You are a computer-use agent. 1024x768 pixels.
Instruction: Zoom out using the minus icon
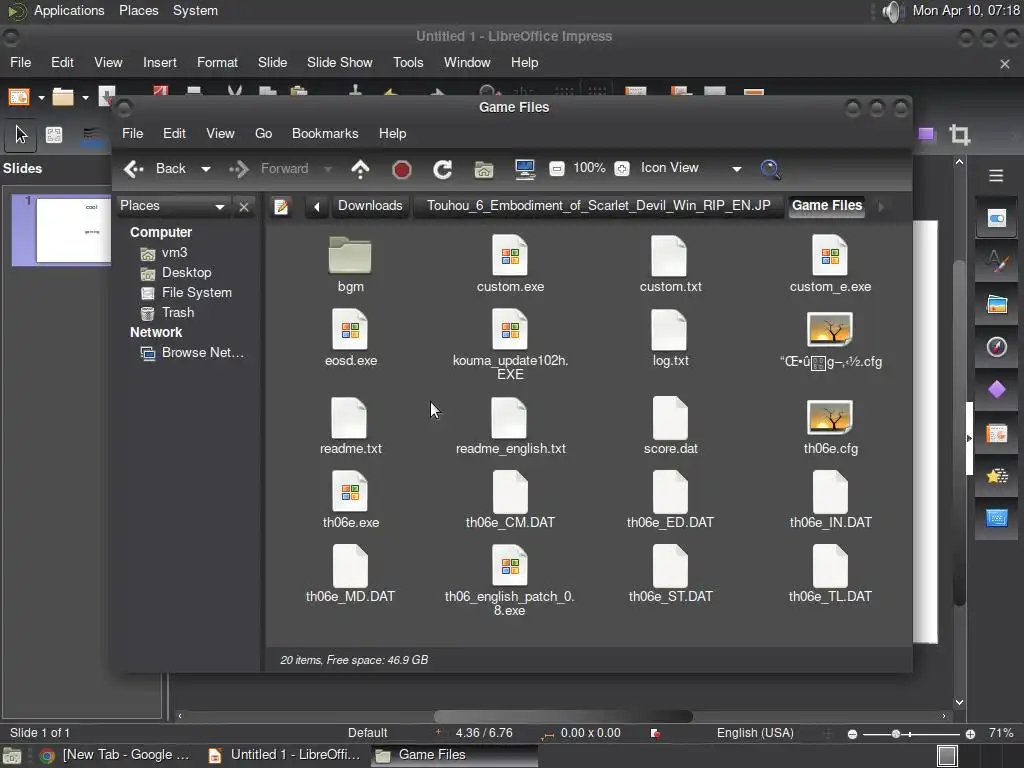556,168
